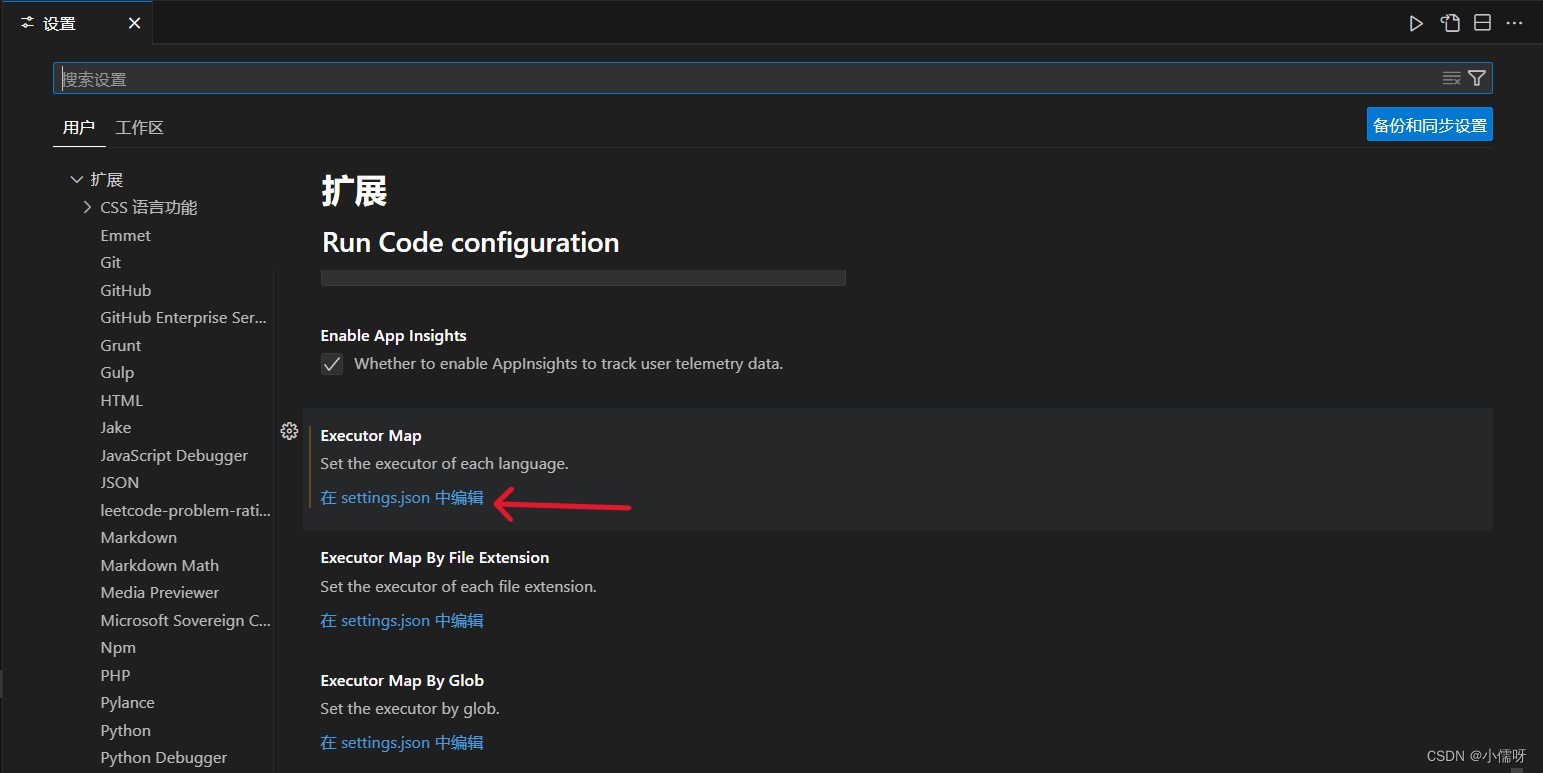Viewport: 1543px width, 773px height.
Task: Open Settings (JSON) via the file icon
Action: [1450, 22]
